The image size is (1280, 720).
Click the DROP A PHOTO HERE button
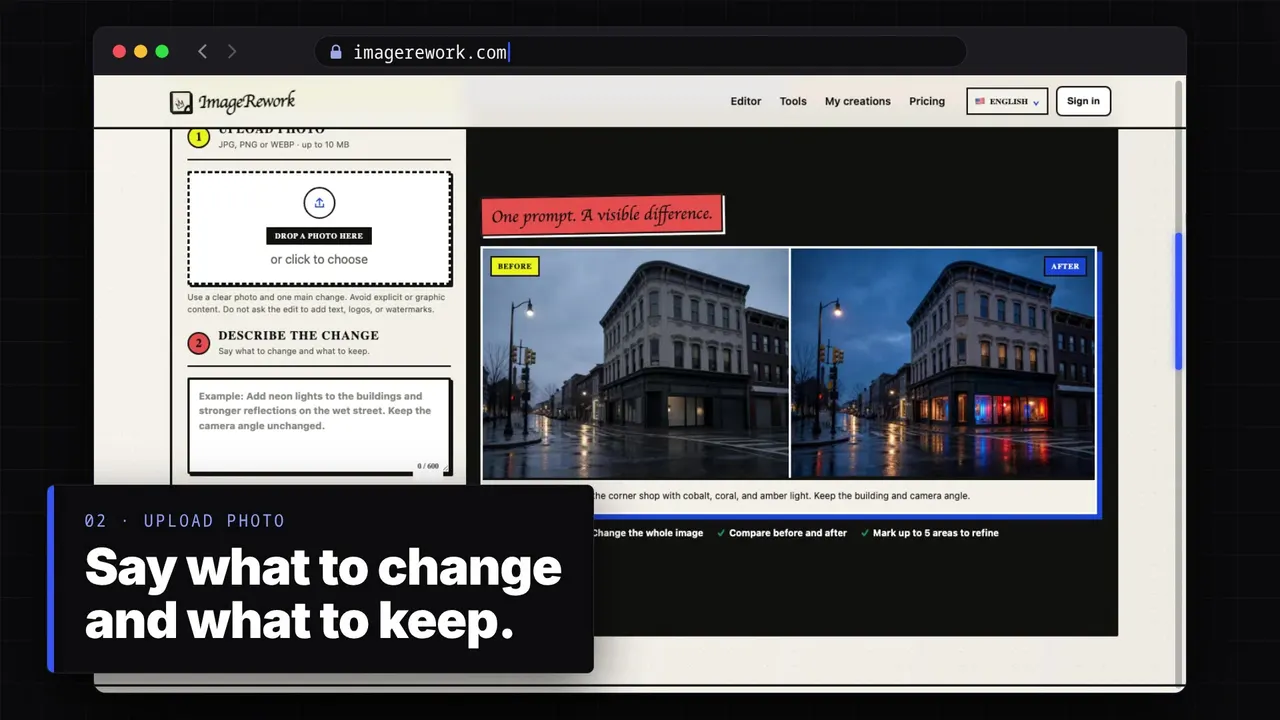click(319, 236)
